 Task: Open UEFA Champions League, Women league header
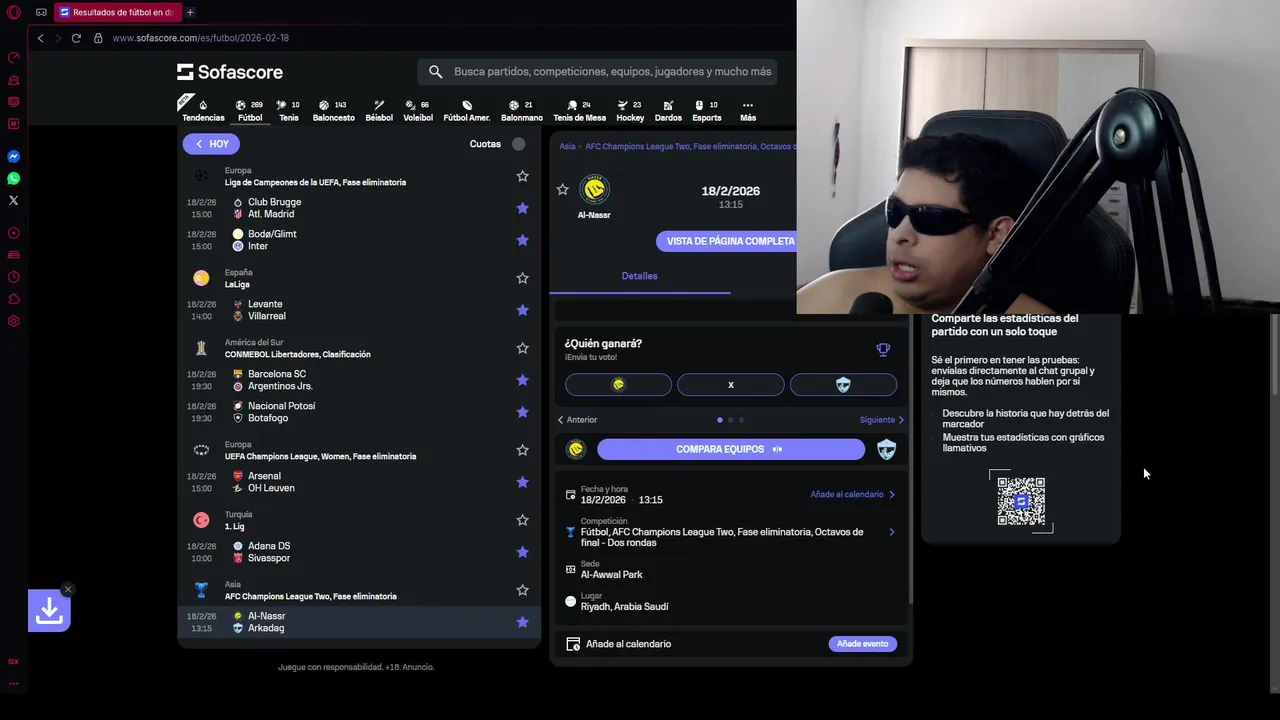pos(320,456)
